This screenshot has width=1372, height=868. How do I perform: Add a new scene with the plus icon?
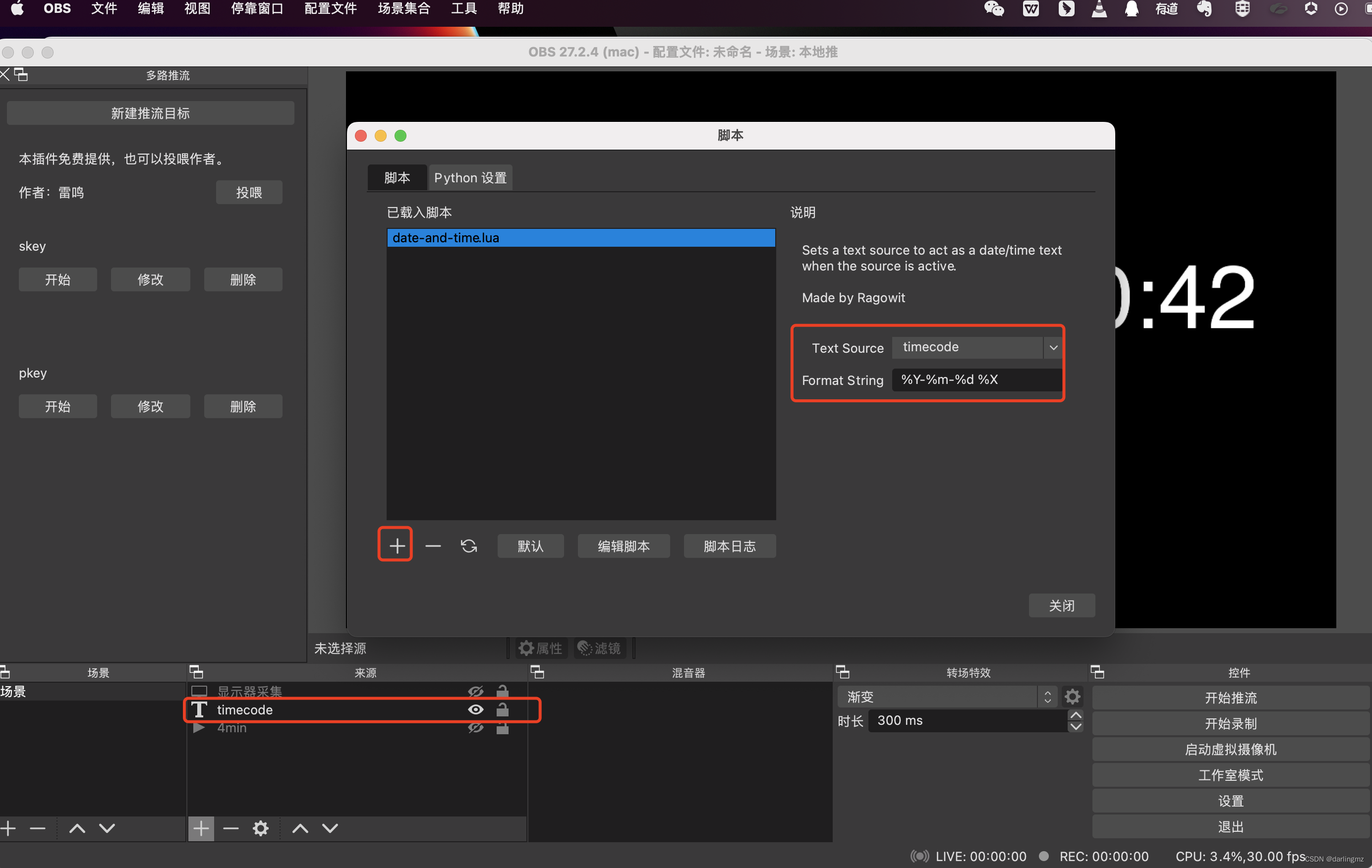click(8, 828)
